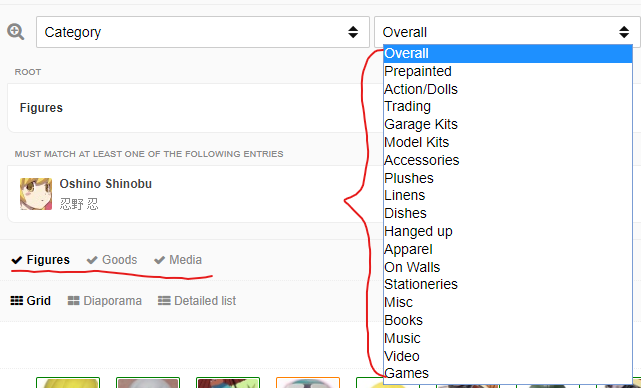Click the magnifier zoom icon
The width and height of the screenshot is (641, 388).
(16, 31)
